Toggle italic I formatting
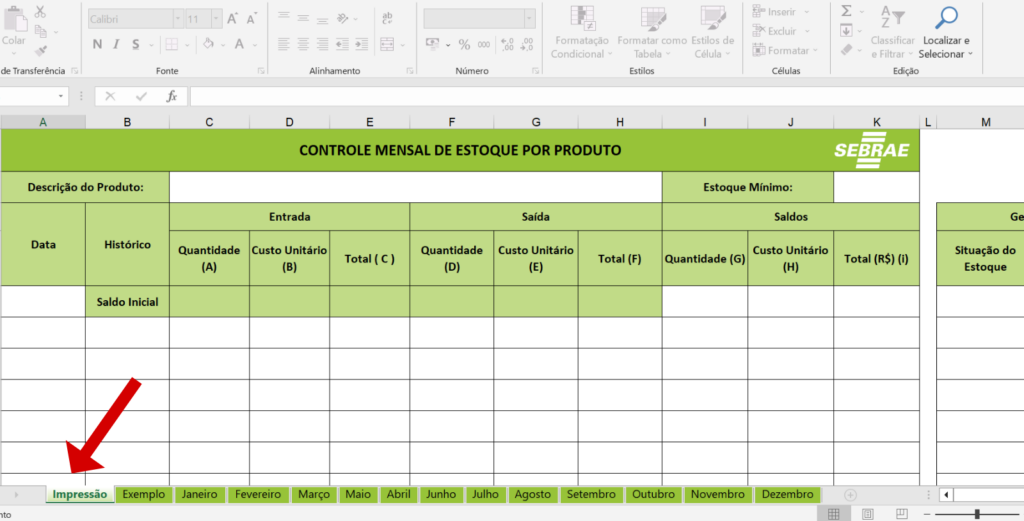Image resolution: width=1024 pixels, height=521 pixels. pos(116,44)
